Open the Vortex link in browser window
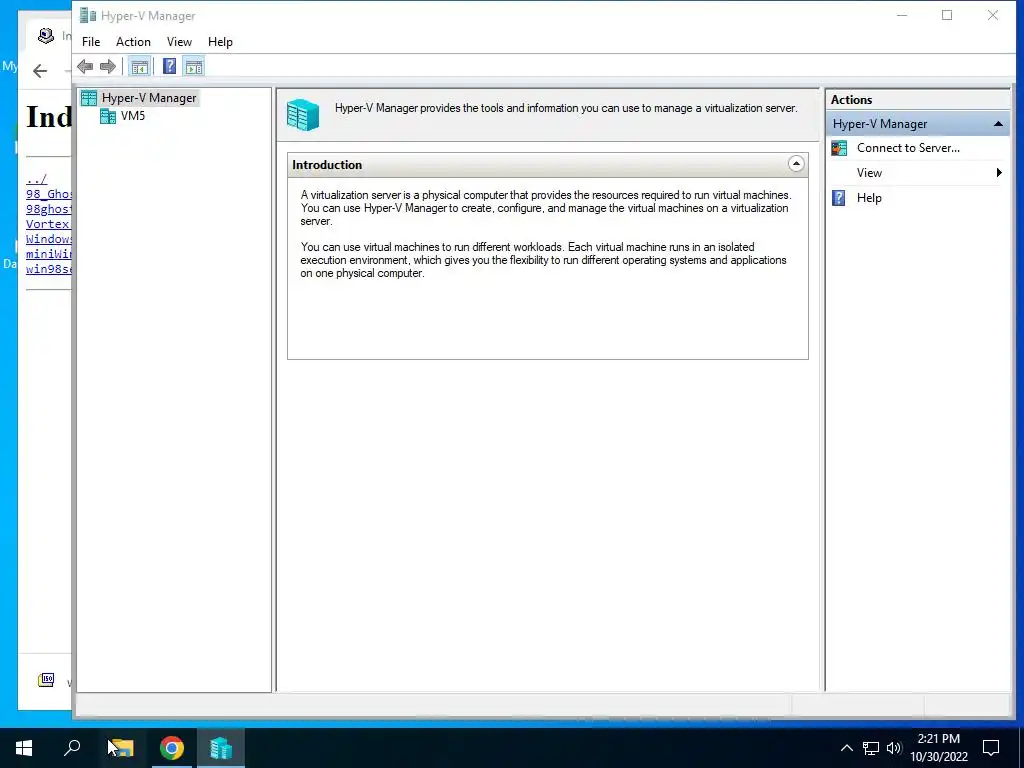The height and width of the screenshot is (768, 1024). point(48,224)
